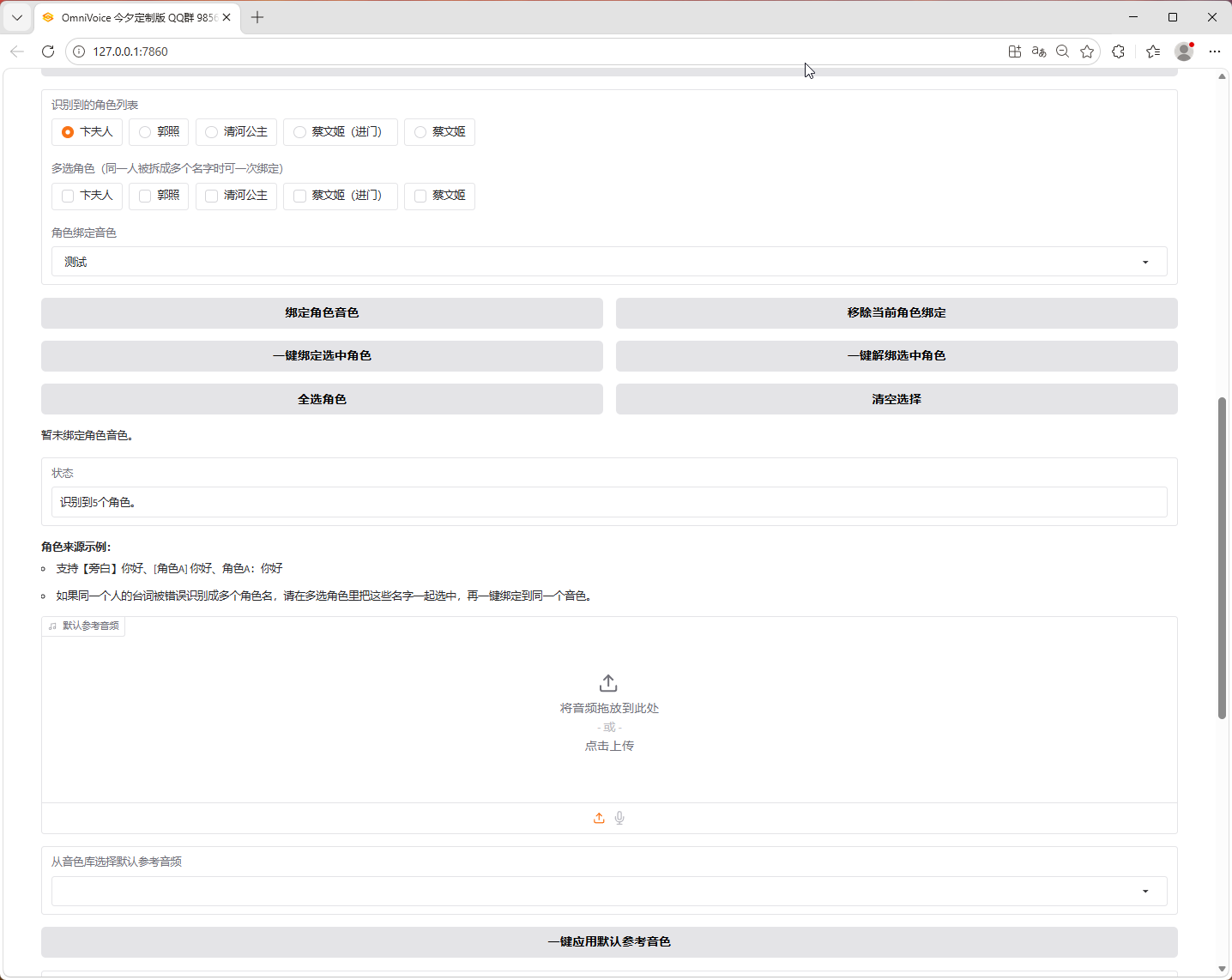Click the 状态 text field
The width and height of the screenshot is (1232, 980).
pyautogui.click(x=609, y=502)
